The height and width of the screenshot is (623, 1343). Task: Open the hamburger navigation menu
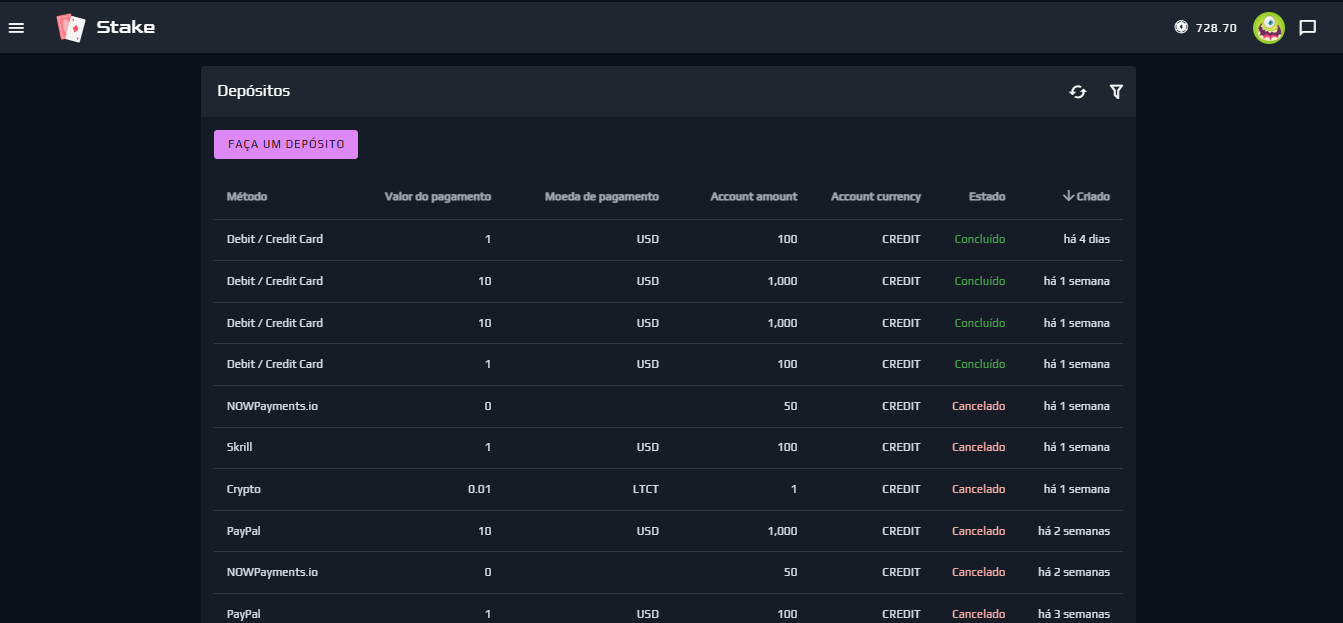16,28
